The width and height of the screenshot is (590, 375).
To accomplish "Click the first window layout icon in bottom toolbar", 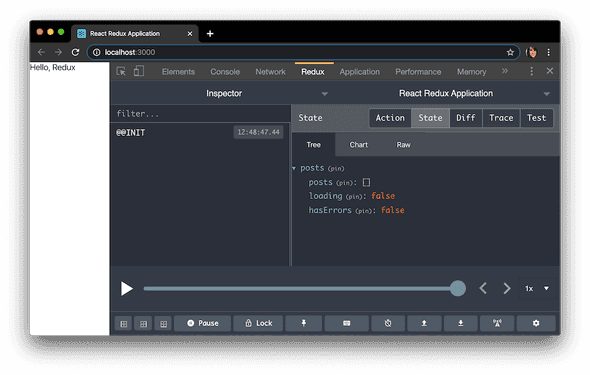I will pyautogui.click(x=124, y=323).
